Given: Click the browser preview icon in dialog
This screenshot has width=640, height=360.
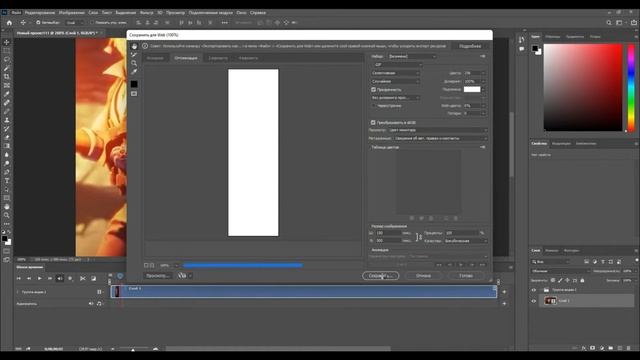Looking at the screenshot, I should (182, 276).
